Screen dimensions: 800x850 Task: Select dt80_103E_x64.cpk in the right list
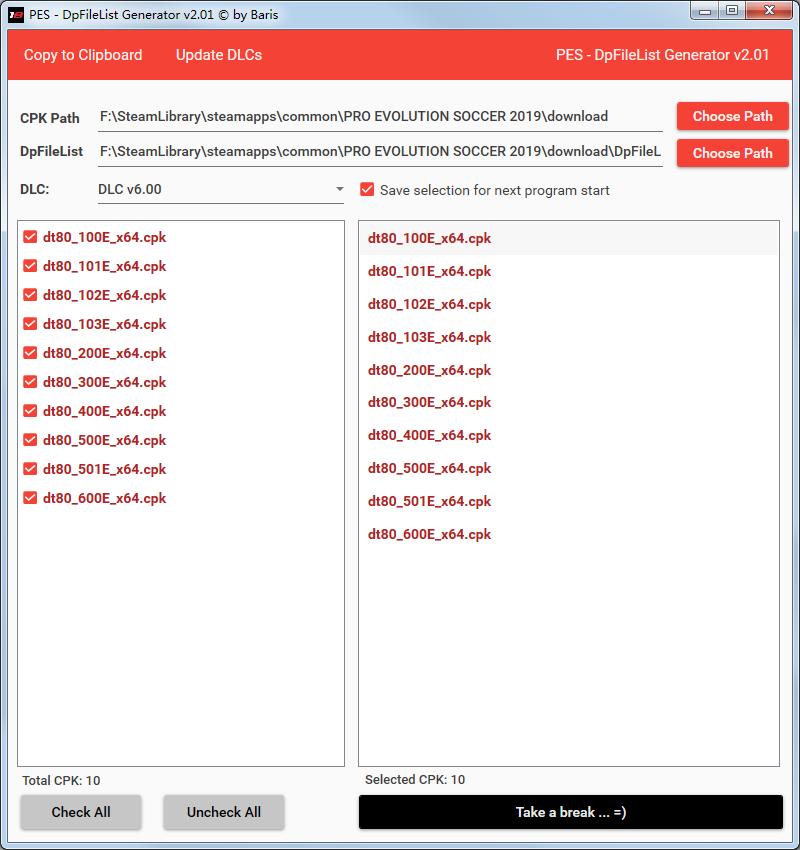569,337
